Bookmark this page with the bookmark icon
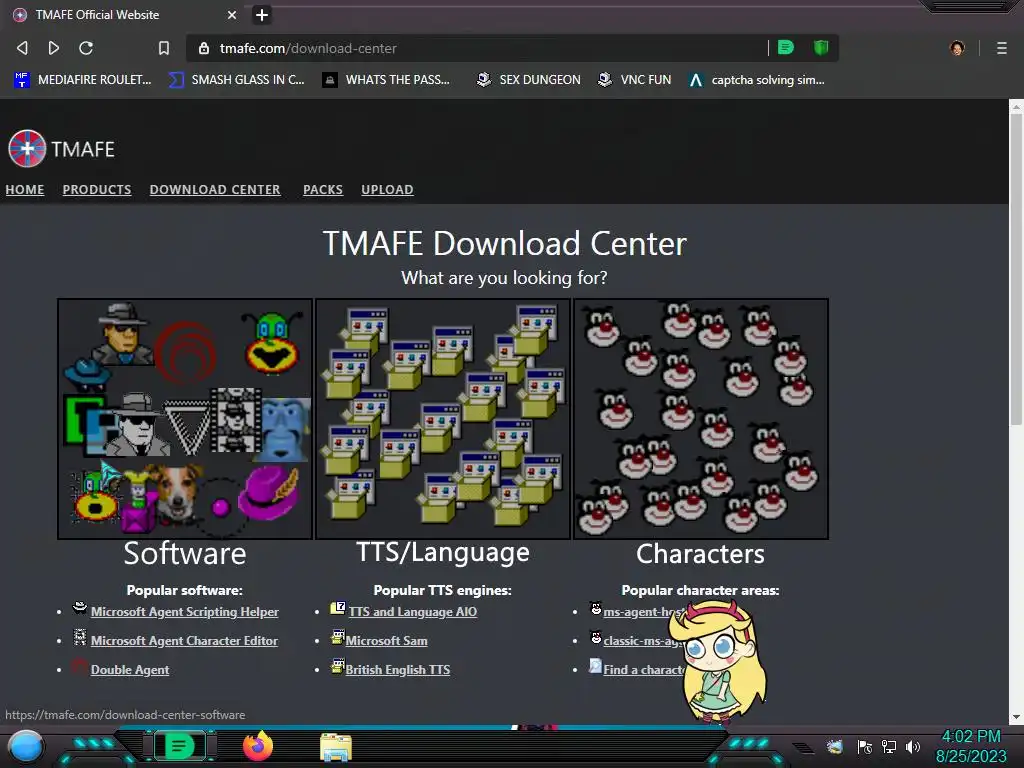The width and height of the screenshot is (1024, 768). (164, 48)
